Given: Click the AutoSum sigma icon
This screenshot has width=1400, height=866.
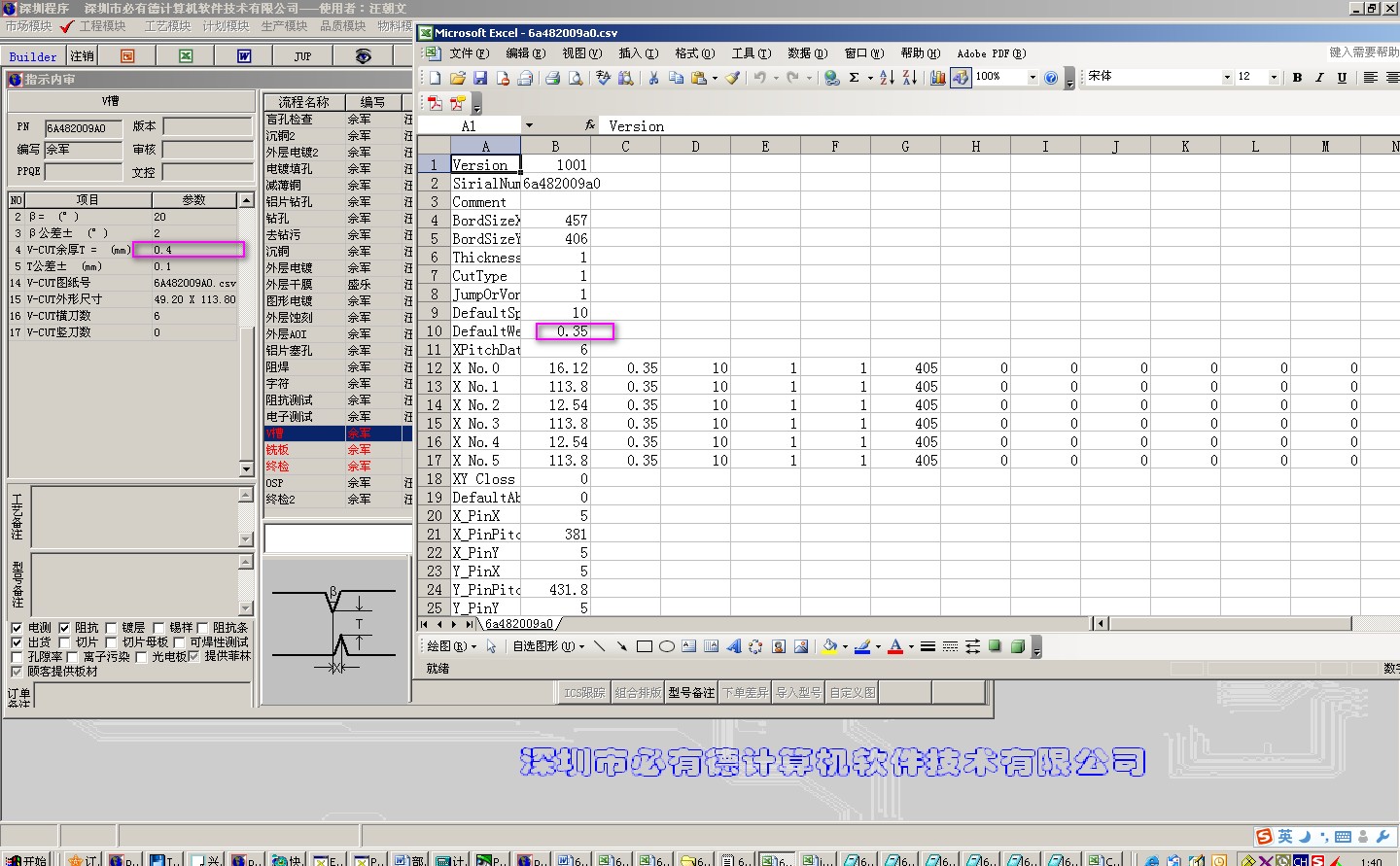Looking at the screenshot, I should [x=854, y=78].
